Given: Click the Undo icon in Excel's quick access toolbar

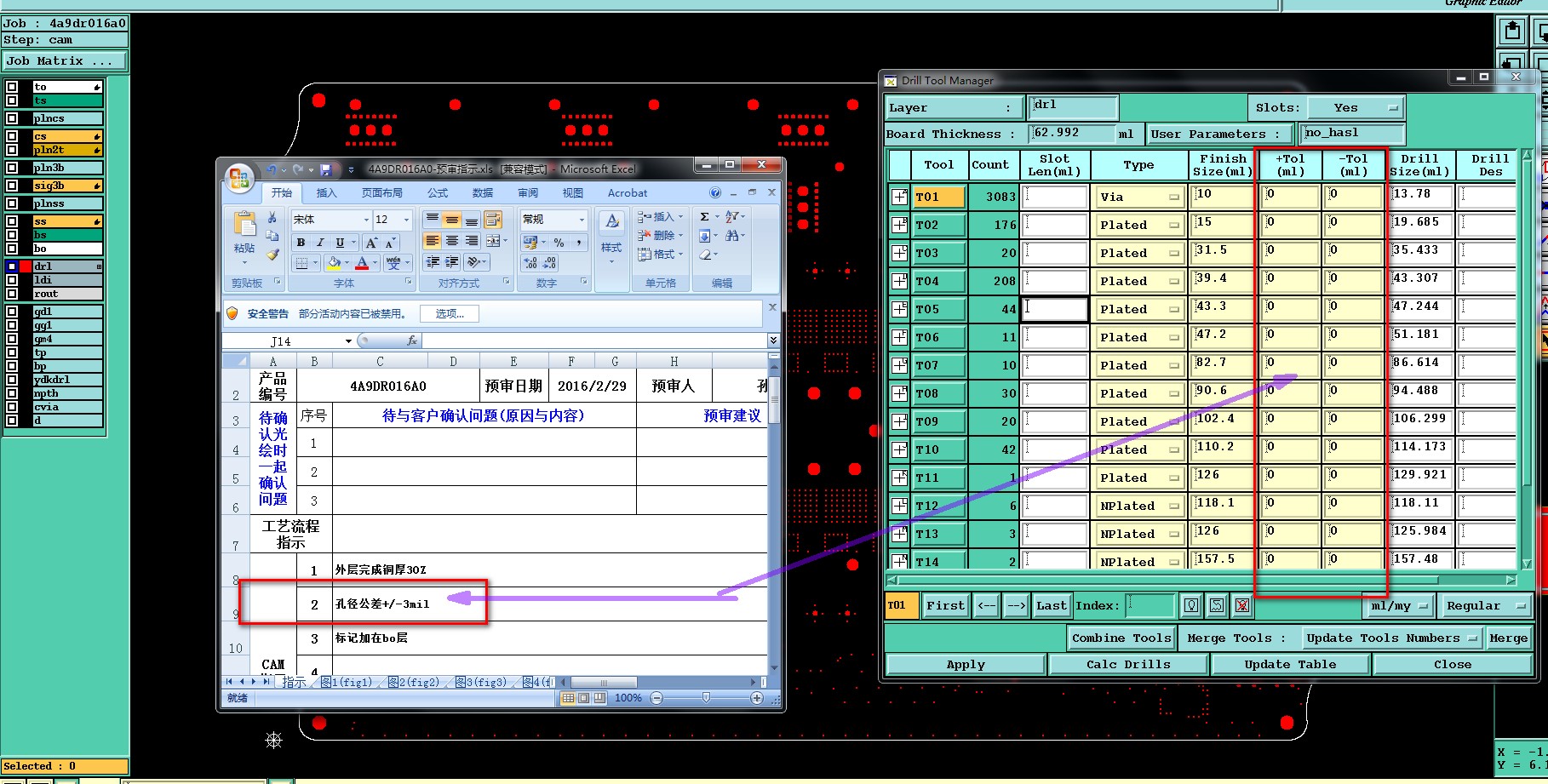Looking at the screenshot, I should point(271,170).
